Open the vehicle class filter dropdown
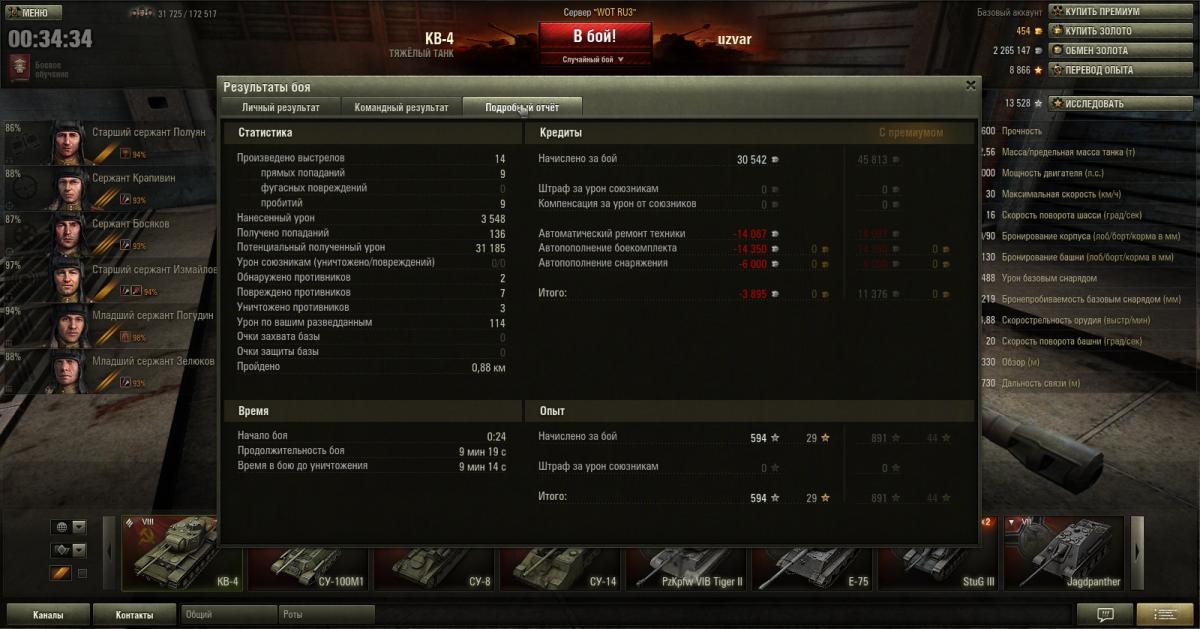Image resolution: width=1200 pixels, height=629 pixels. (x=69, y=550)
